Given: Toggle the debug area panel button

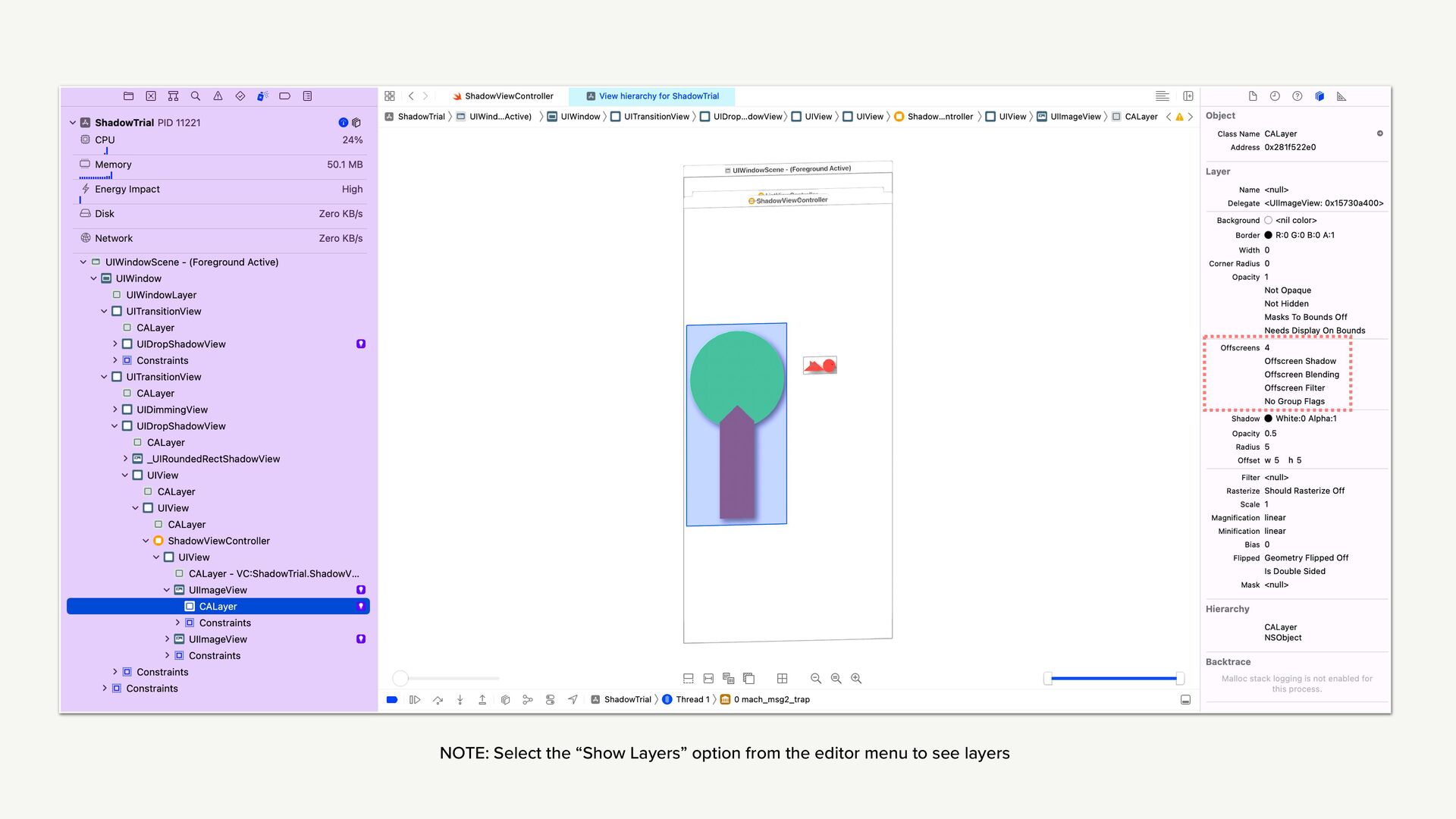Looking at the screenshot, I should pyautogui.click(x=1185, y=700).
